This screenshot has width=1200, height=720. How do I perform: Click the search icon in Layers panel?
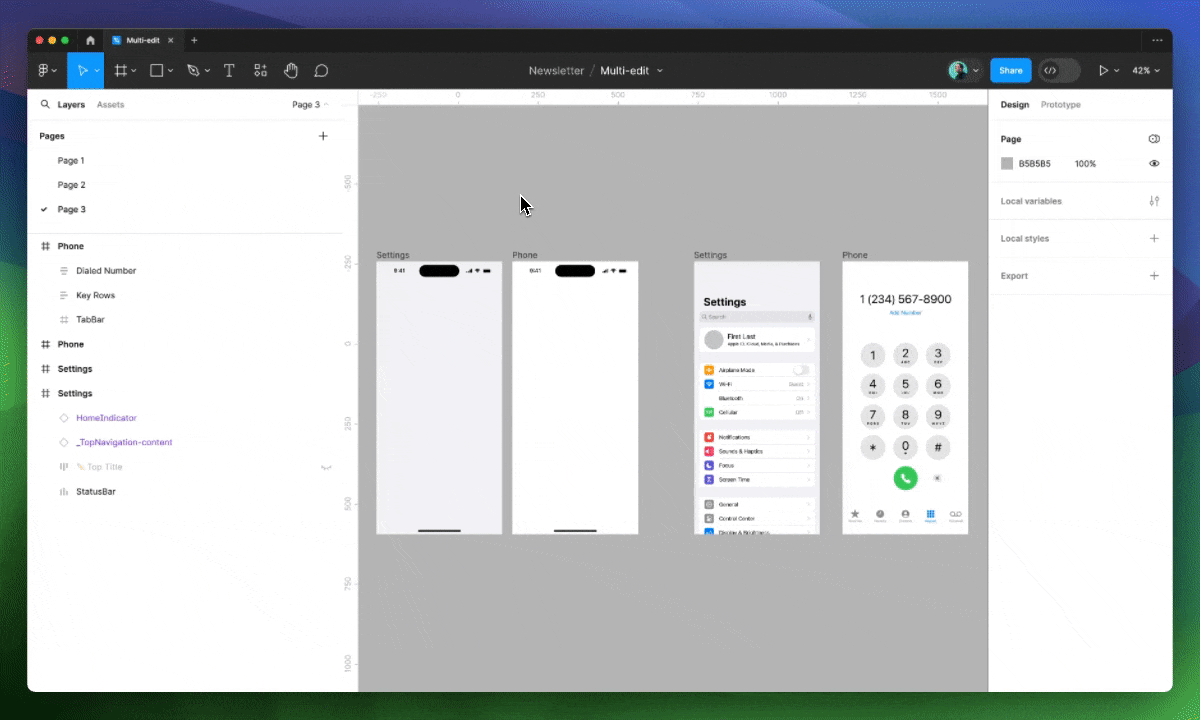45,104
